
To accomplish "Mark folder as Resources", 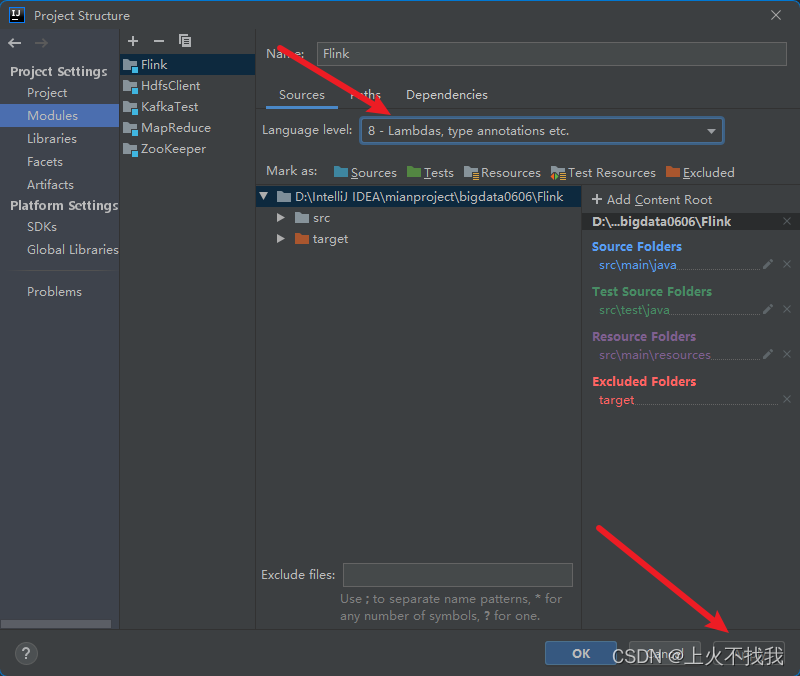I will pyautogui.click(x=502, y=173).
